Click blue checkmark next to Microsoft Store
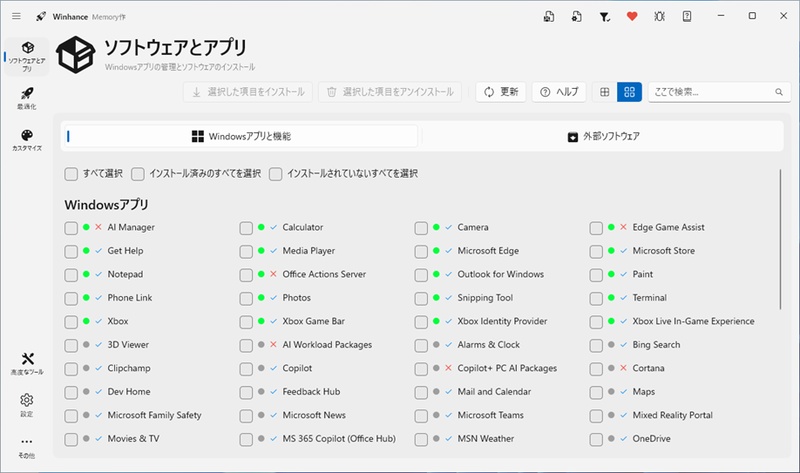800x473 pixels. click(x=623, y=251)
